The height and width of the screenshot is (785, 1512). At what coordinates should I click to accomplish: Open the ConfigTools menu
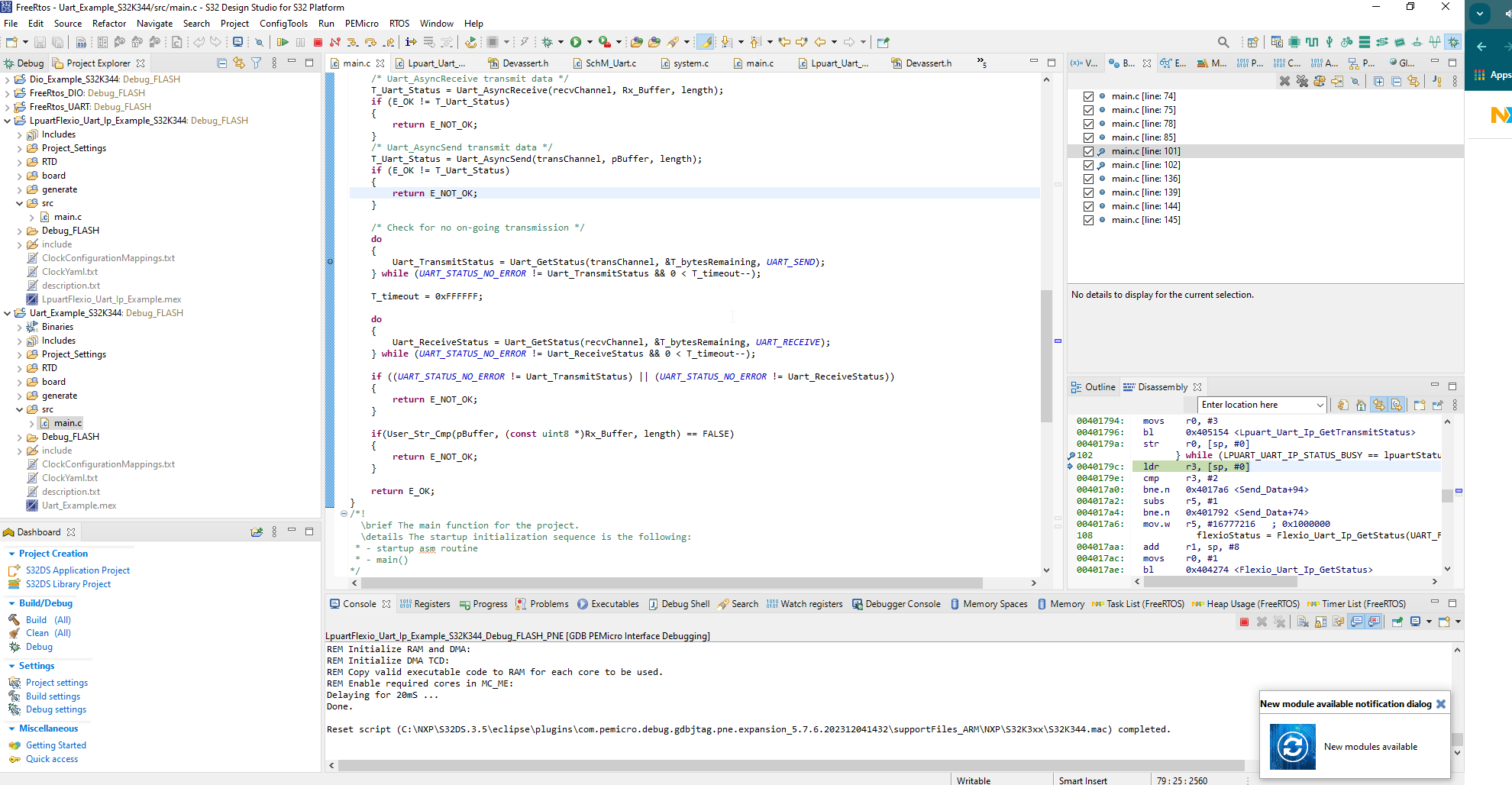tap(283, 24)
